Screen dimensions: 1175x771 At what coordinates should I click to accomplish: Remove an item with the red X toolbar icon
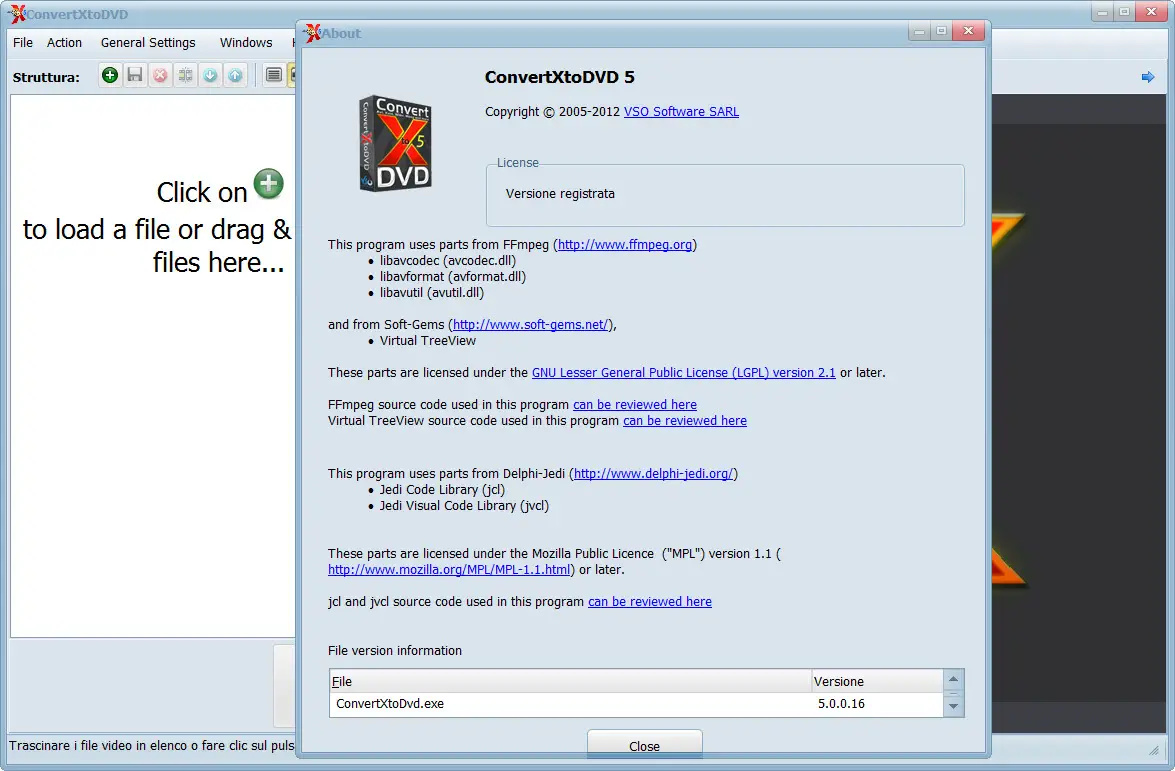(x=160, y=75)
